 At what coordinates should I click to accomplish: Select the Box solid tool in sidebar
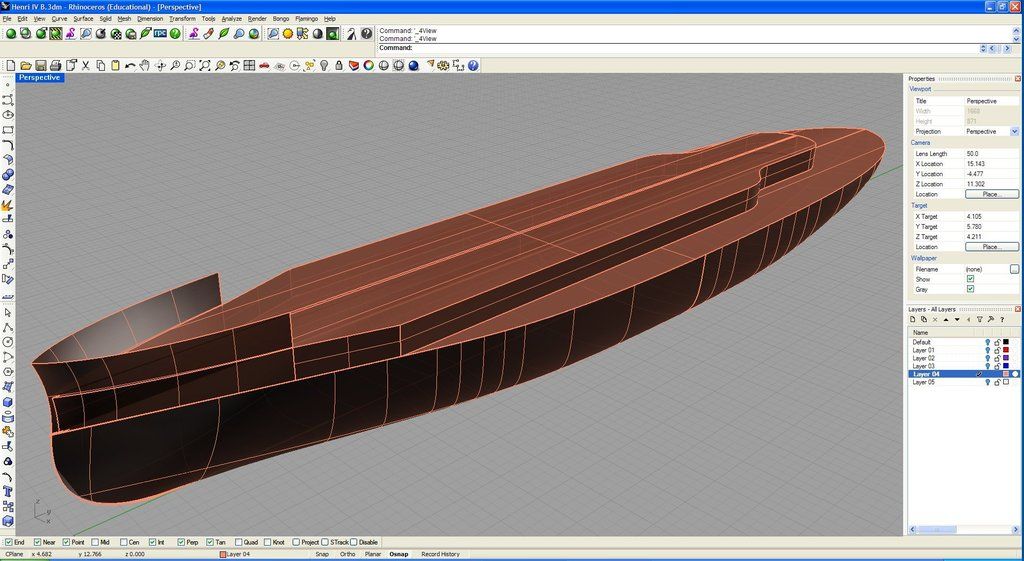pos(8,402)
